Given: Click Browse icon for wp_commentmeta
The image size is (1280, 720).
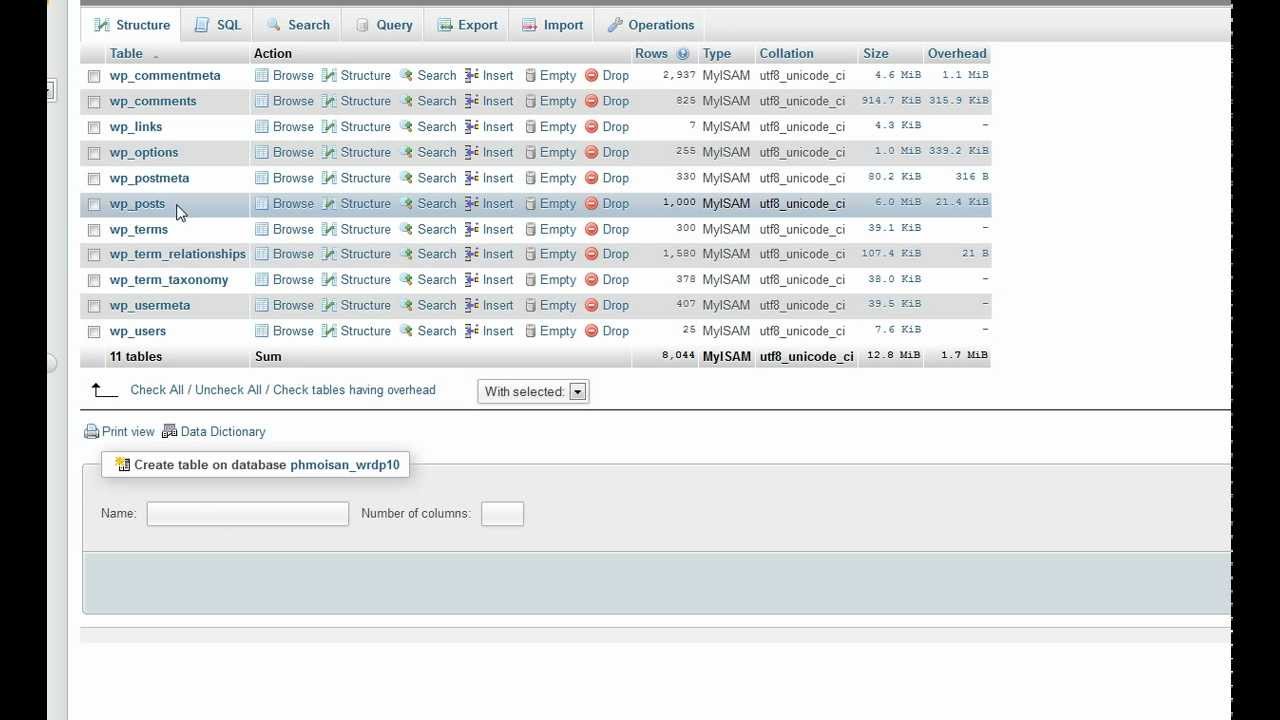Looking at the screenshot, I should point(262,75).
